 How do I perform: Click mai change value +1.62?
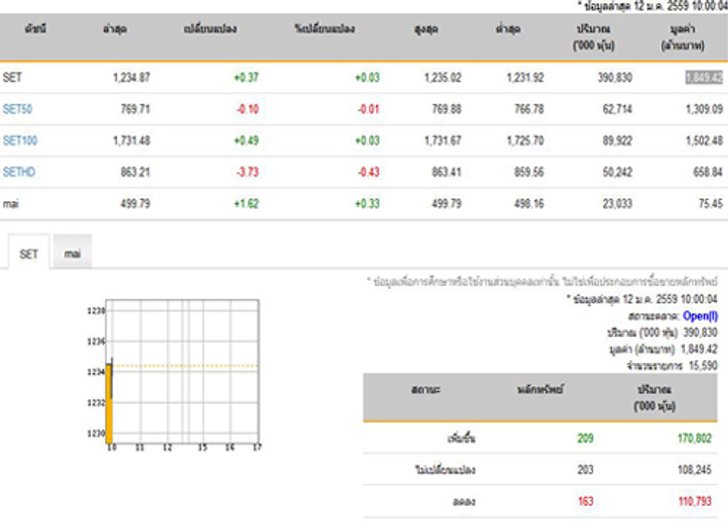click(x=246, y=204)
